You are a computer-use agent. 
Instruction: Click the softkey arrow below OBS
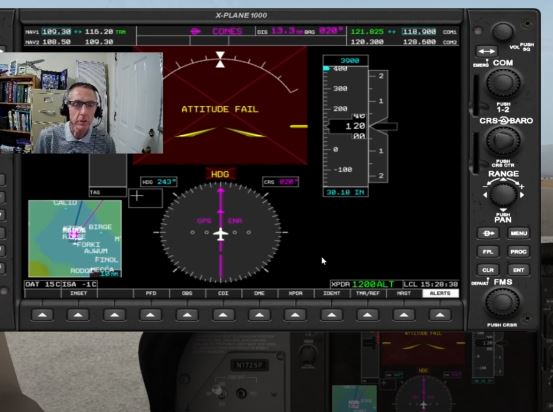[187, 315]
